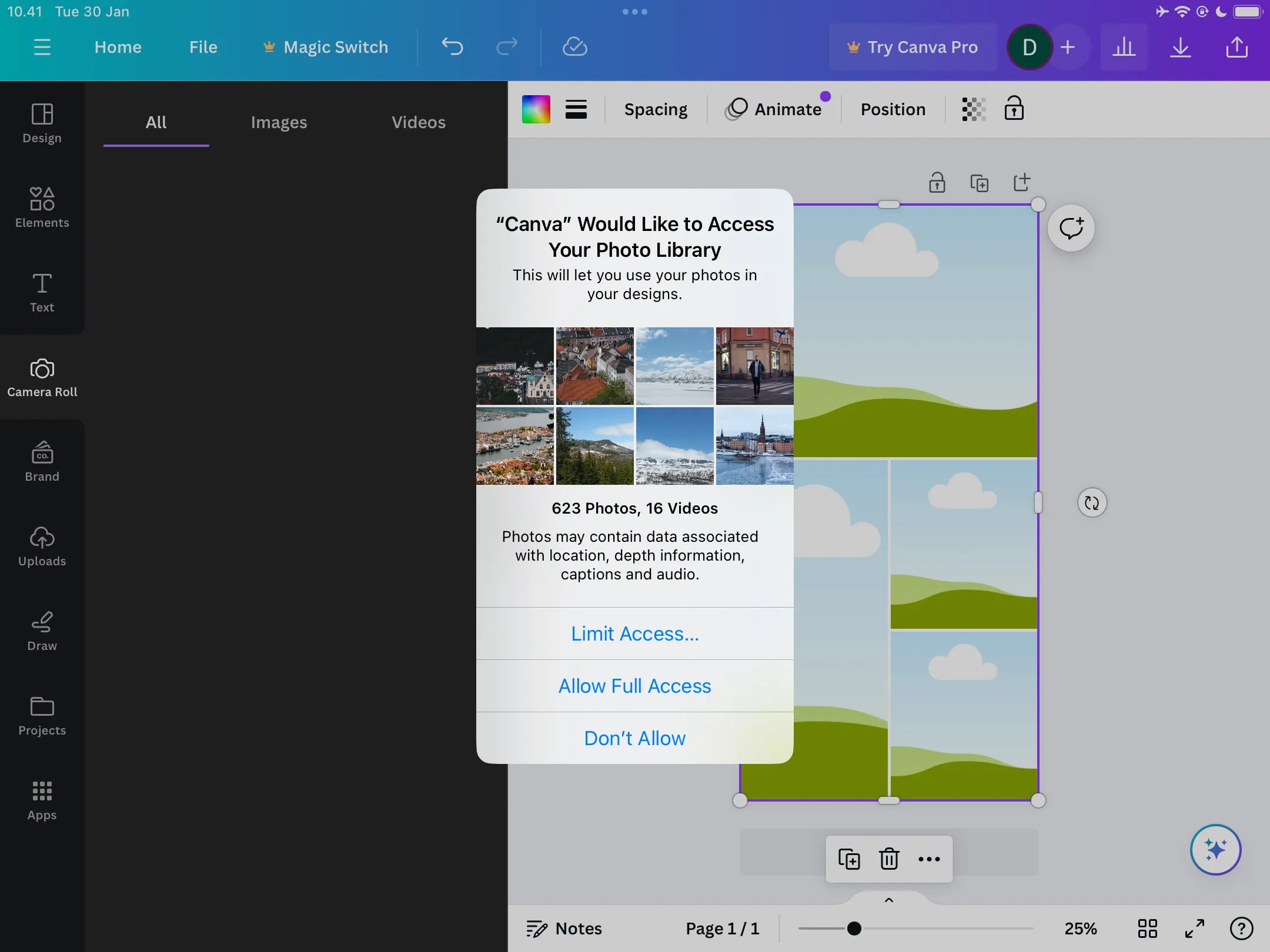Open the color picker swatch in toolbar

point(534,109)
